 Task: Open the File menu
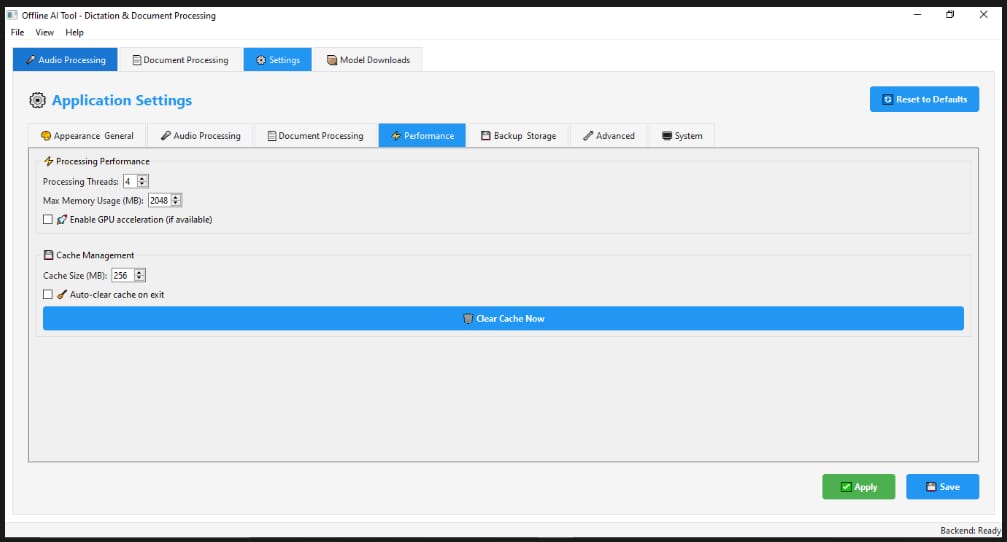[17, 32]
